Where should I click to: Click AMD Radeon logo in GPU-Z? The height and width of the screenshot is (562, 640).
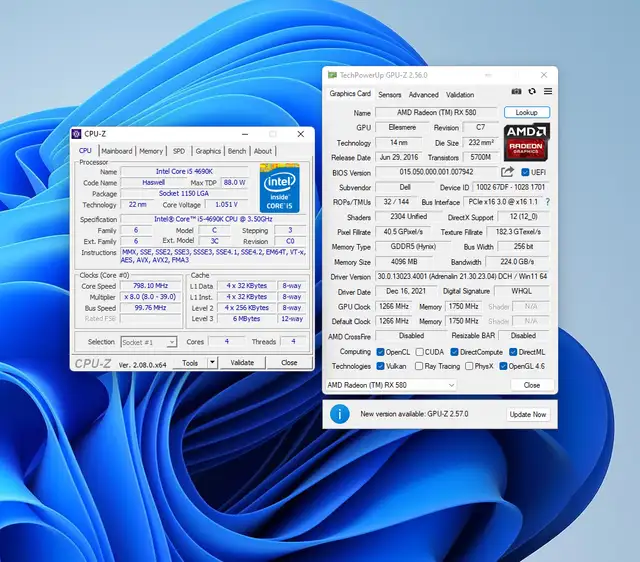pos(527,142)
